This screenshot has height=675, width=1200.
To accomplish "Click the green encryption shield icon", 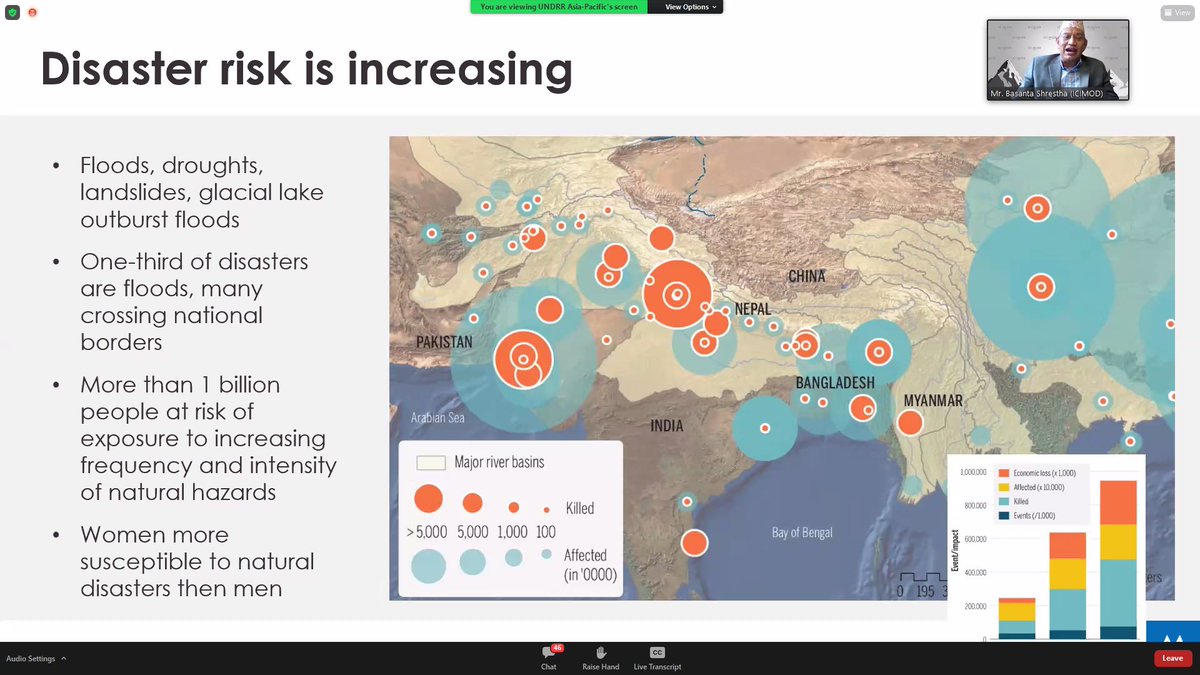I will coord(13,12).
